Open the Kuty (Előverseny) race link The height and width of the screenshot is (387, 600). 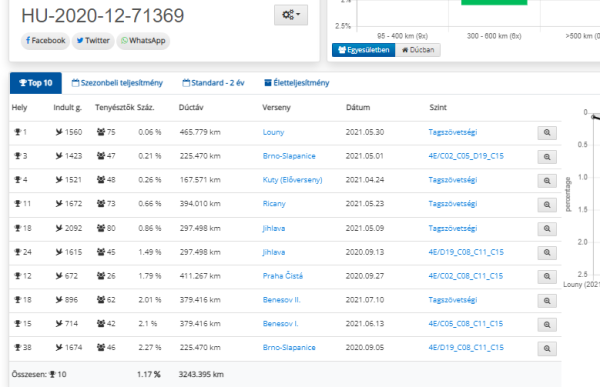point(292,180)
